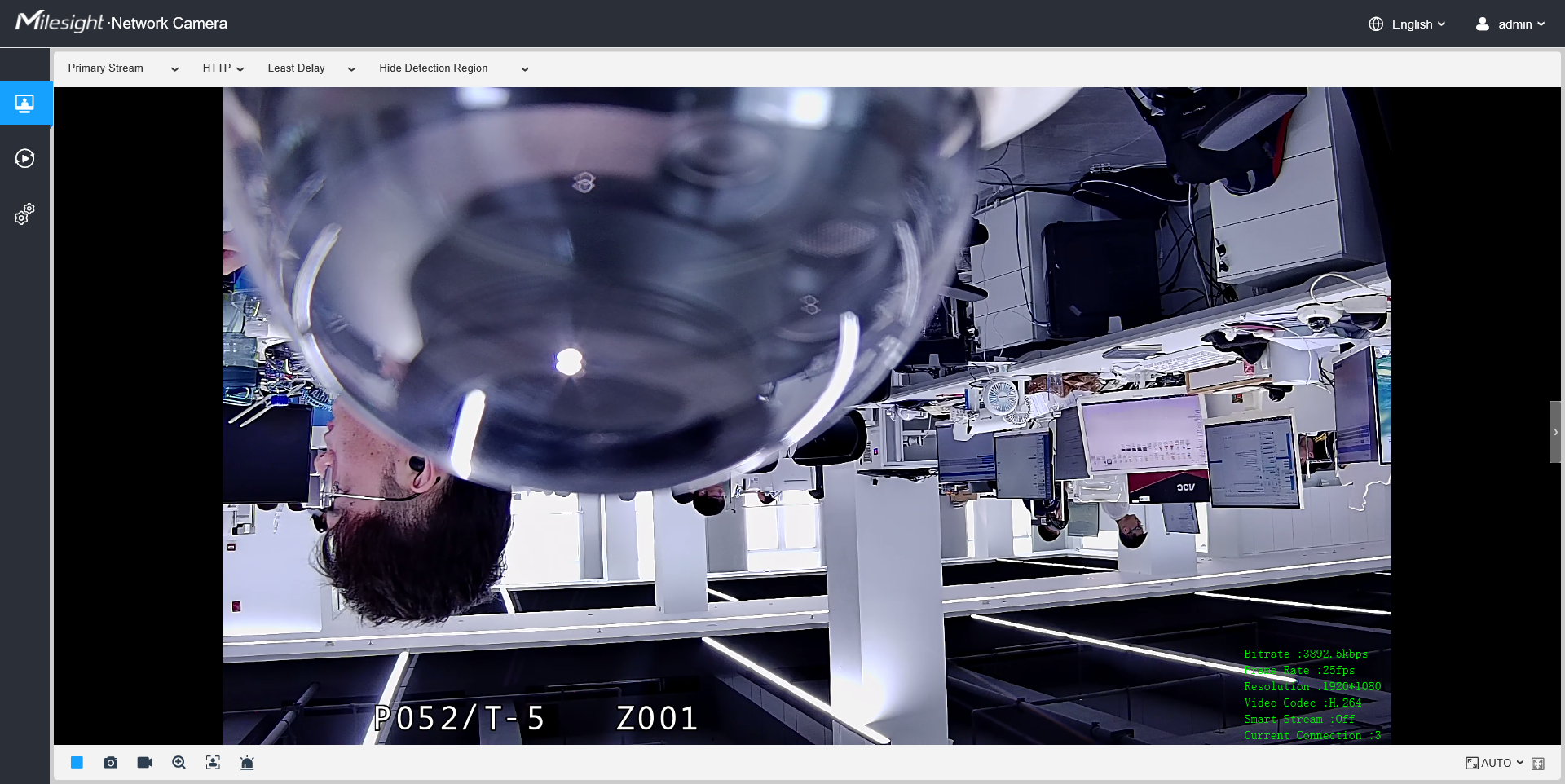Viewport: 1565px width, 784px height.
Task: Stop the live video stream
Action: tap(77, 763)
